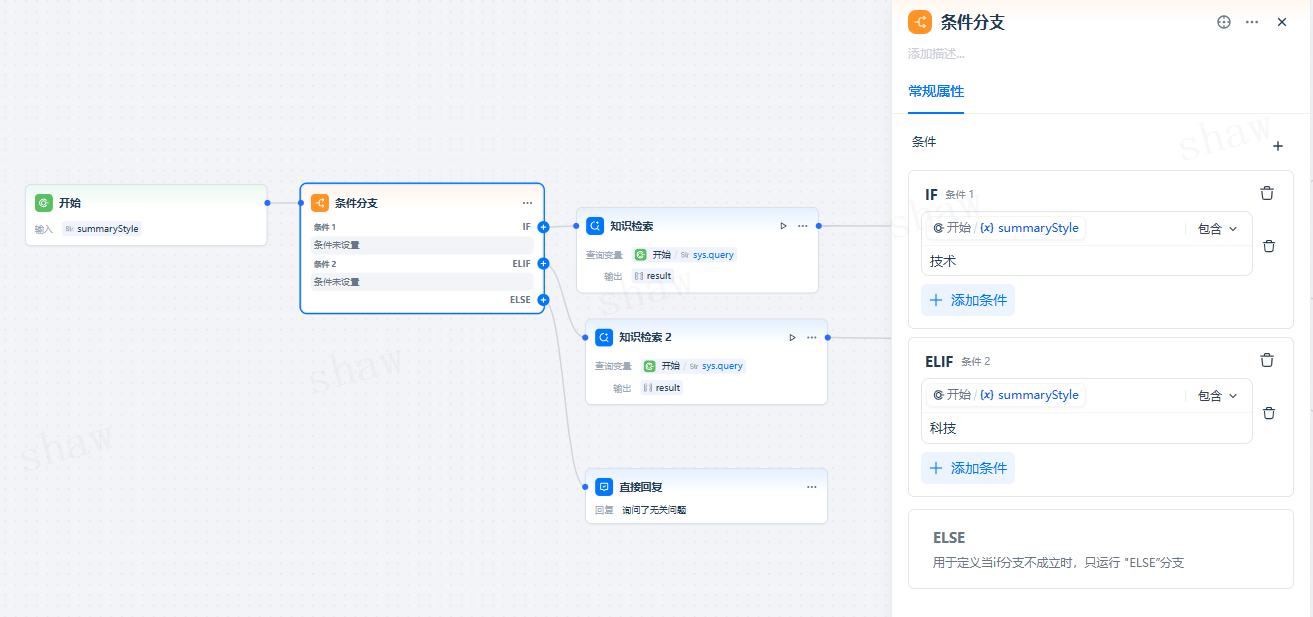Run the 知识检索 2 node with play icon
The width and height of the screenshot is (1313, 617).
pyautogui.click(x=792, y=338)
